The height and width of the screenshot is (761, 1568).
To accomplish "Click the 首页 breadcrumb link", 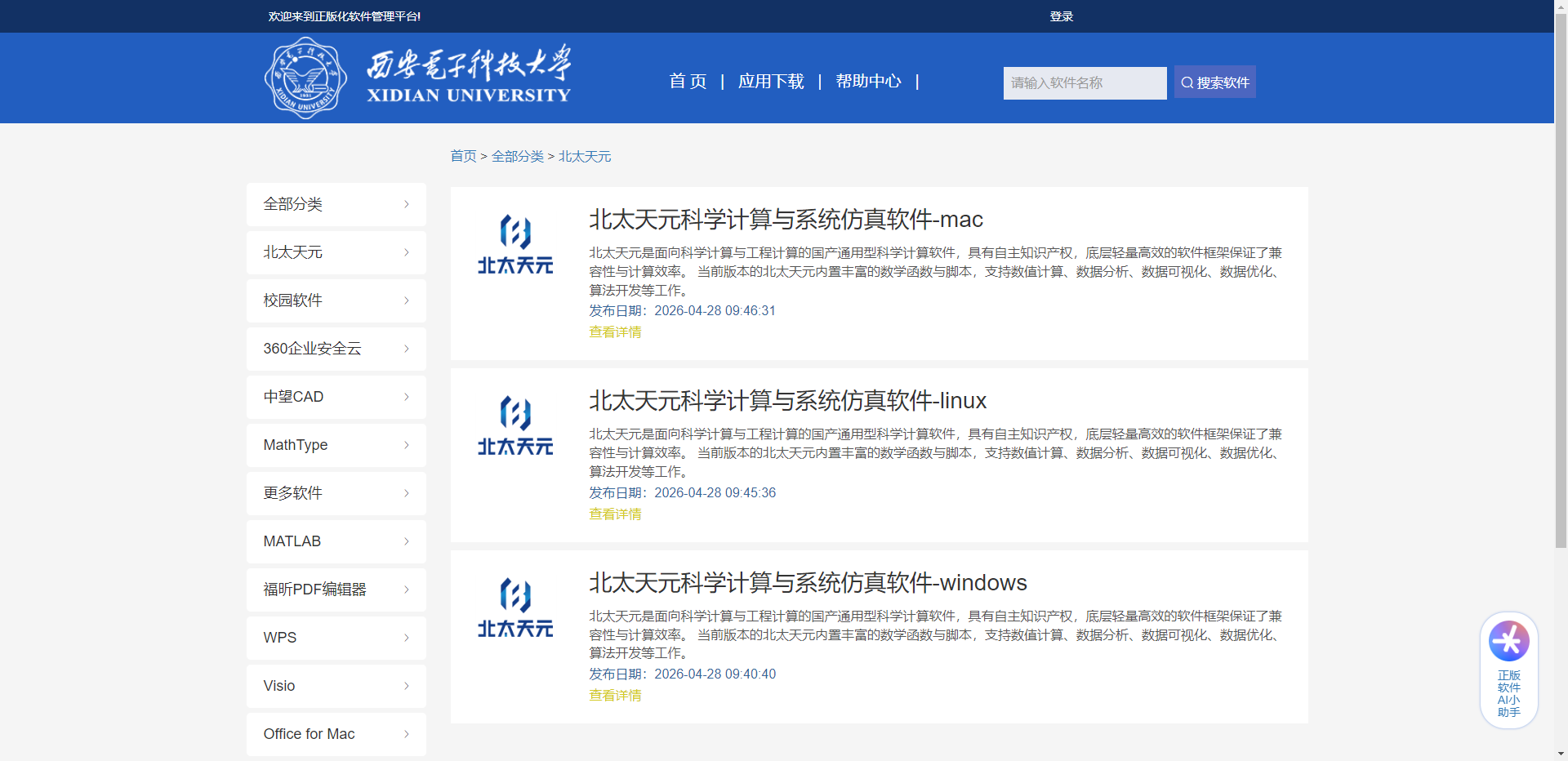I will click(463, 156).
